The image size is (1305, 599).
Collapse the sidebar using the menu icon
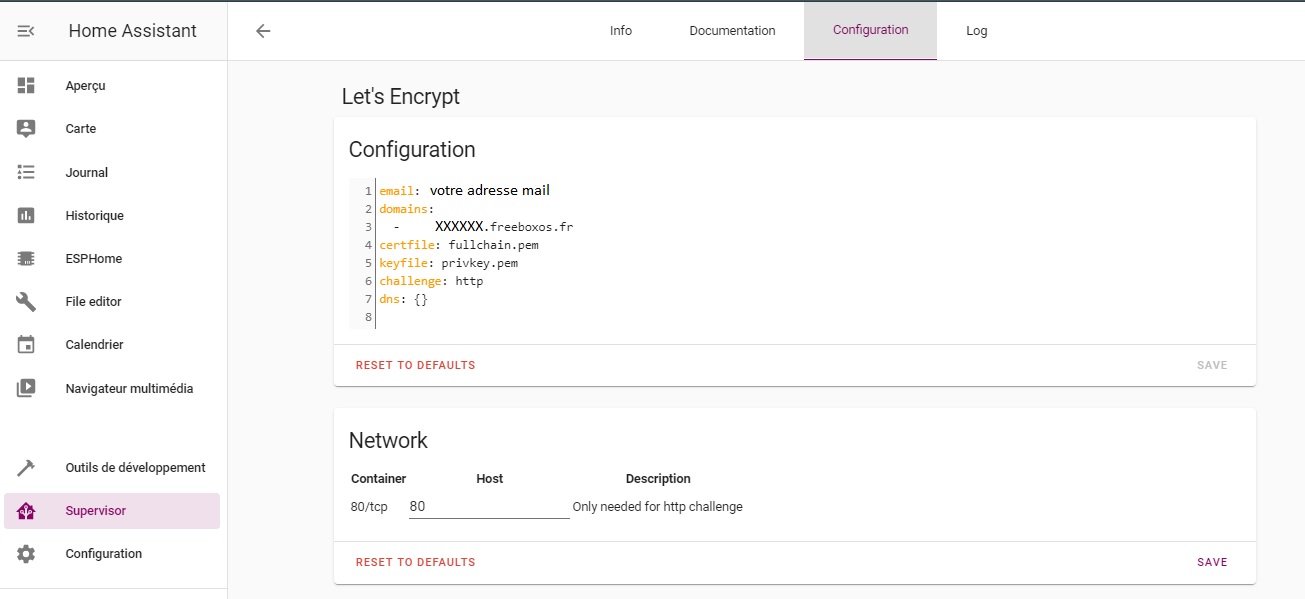coord(26,31)
